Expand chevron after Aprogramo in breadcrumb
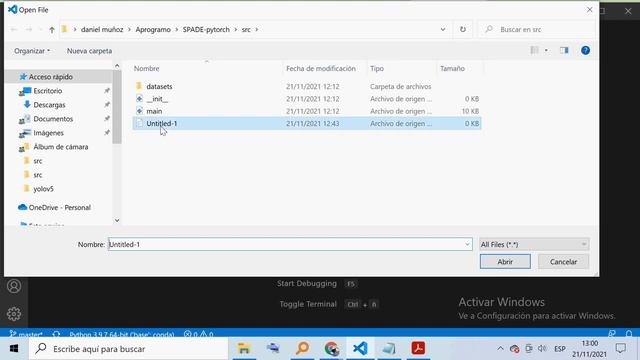 (176, 29)
